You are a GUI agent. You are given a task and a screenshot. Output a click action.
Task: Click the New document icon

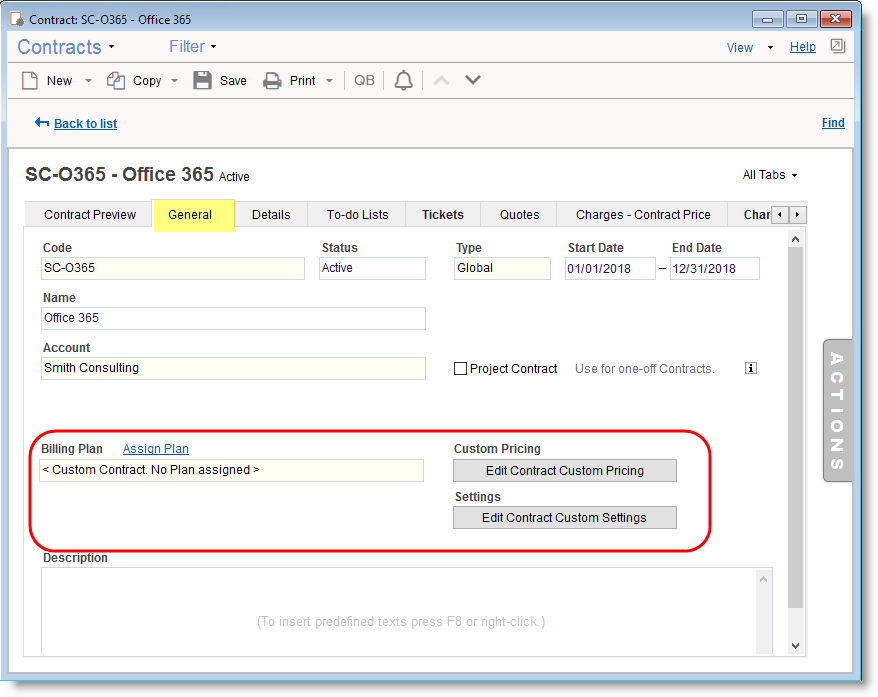pos(30,81)
